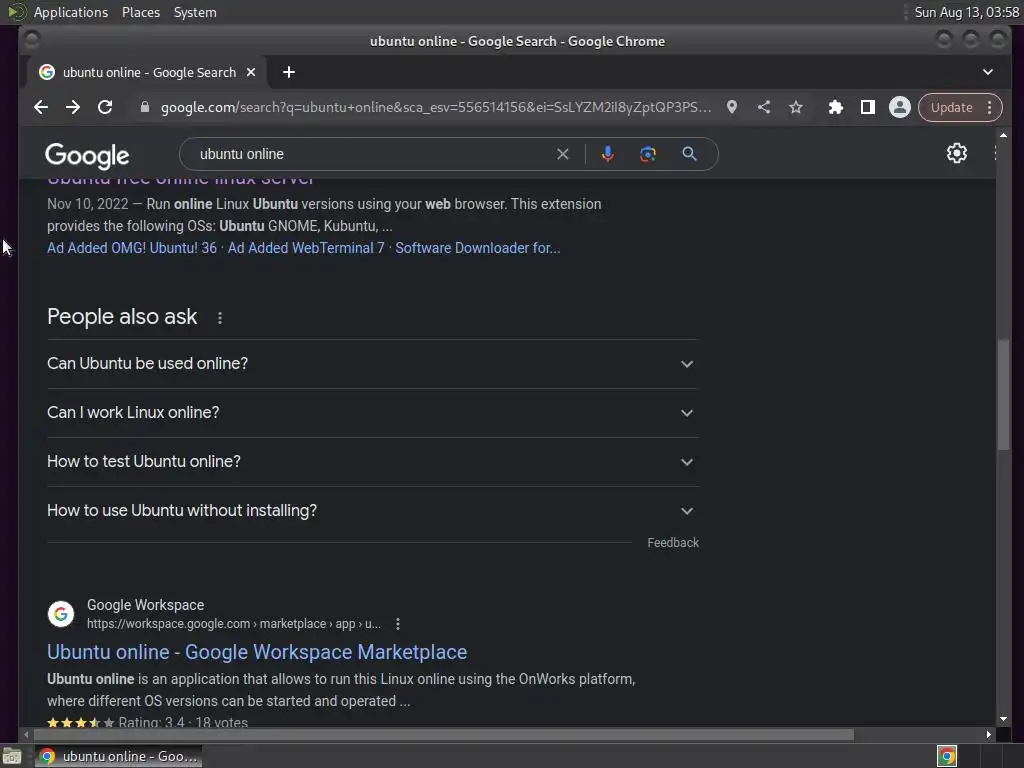1024x768 pixels.
Task: Click 'People also ask' heading
Action: pyautogui.click(x=122, y=317)
